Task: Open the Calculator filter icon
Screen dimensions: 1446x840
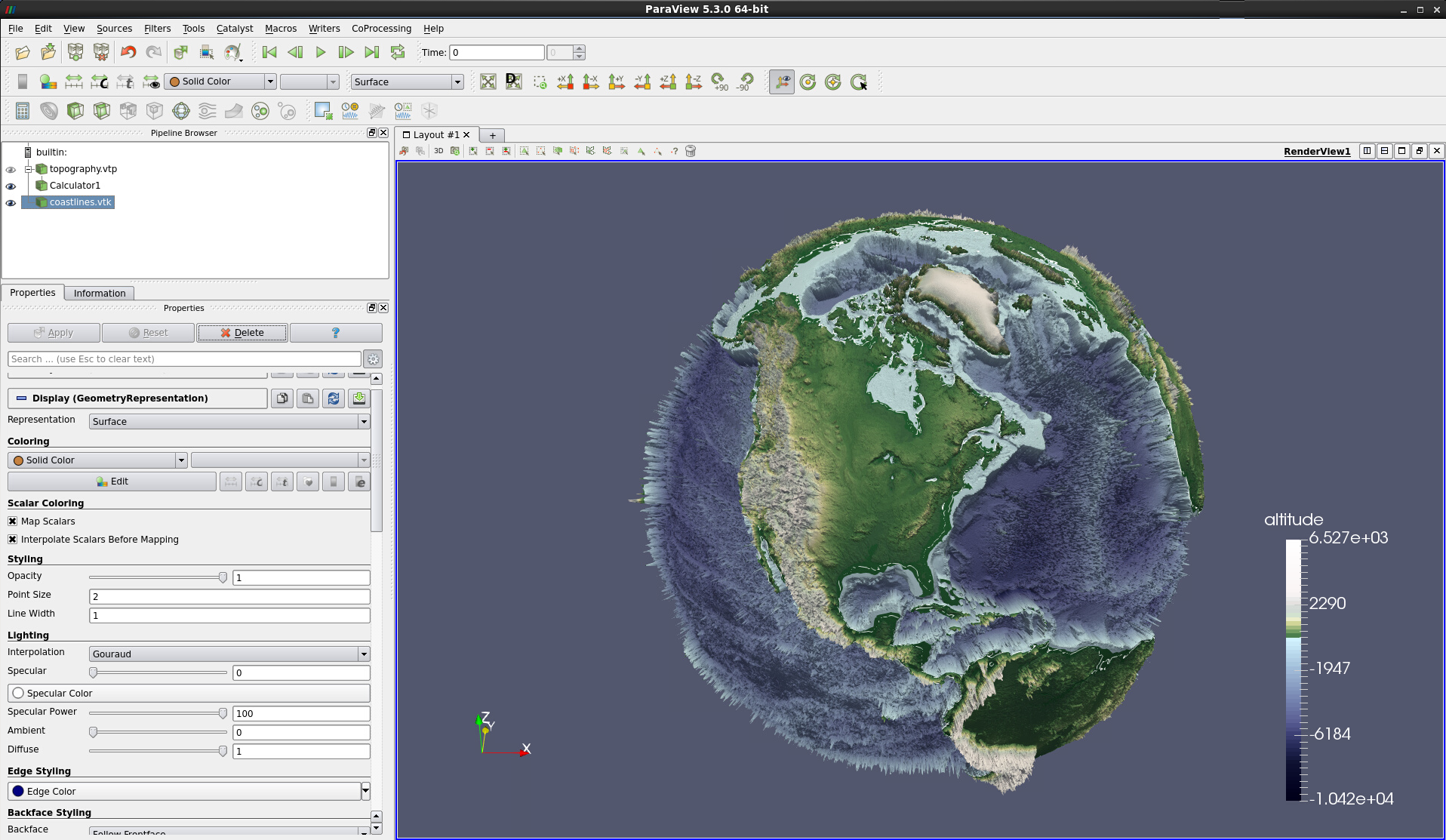Action: (x=23, y=111)
